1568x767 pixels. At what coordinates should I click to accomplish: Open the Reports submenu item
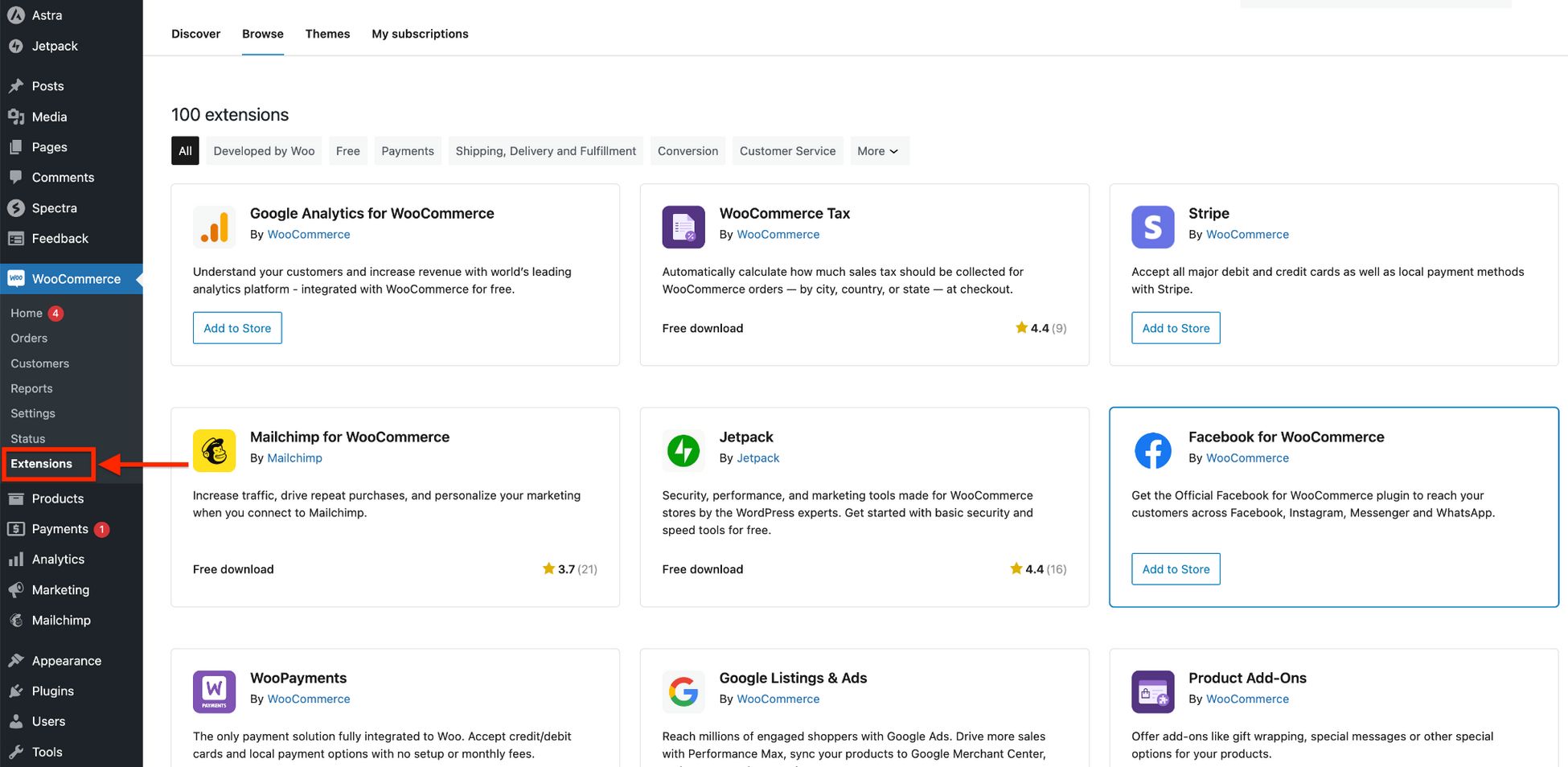31,388
